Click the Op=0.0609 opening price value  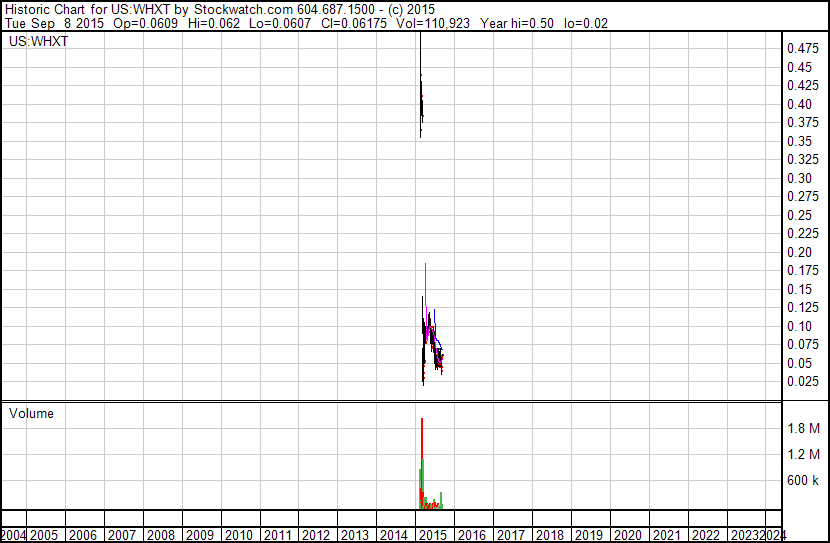[146, 23]
